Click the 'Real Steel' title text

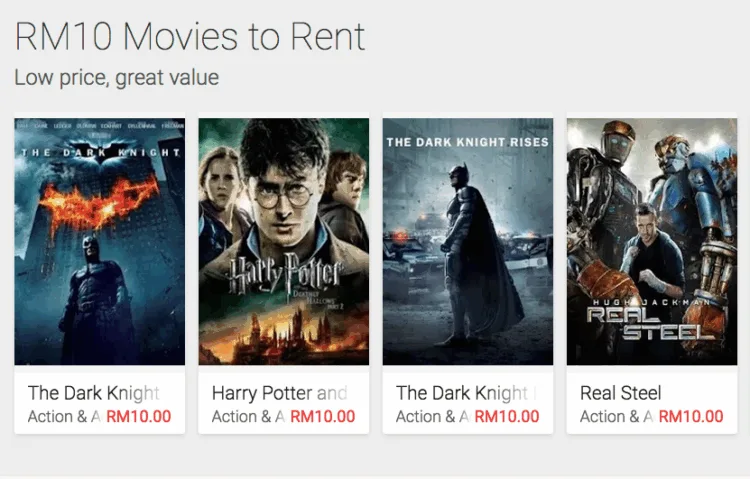pos(620,393)
